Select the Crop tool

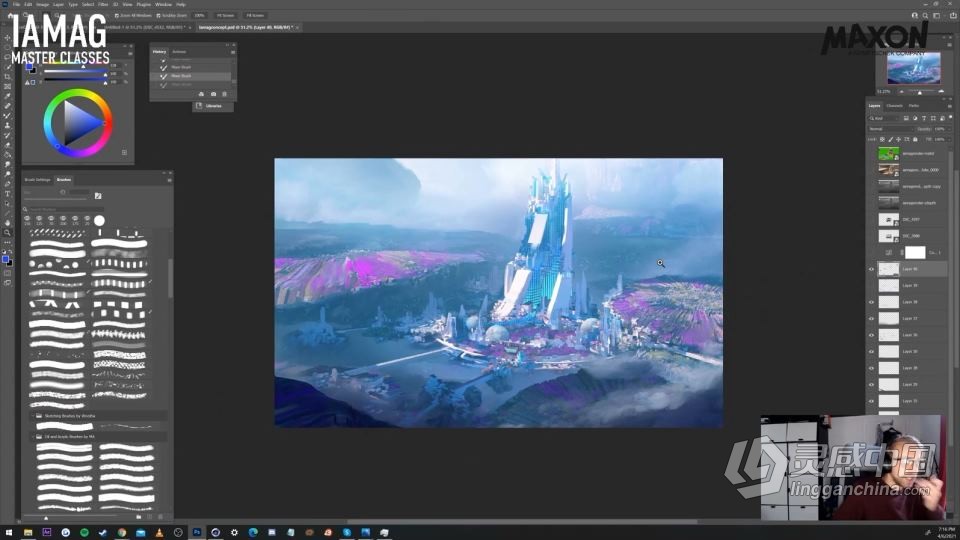pos(7,77)
